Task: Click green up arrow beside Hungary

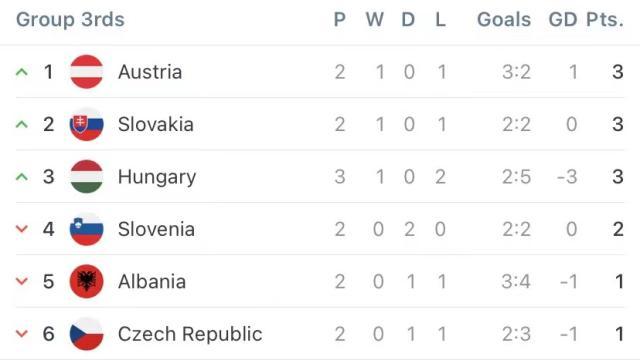Action: pos(22,177)
